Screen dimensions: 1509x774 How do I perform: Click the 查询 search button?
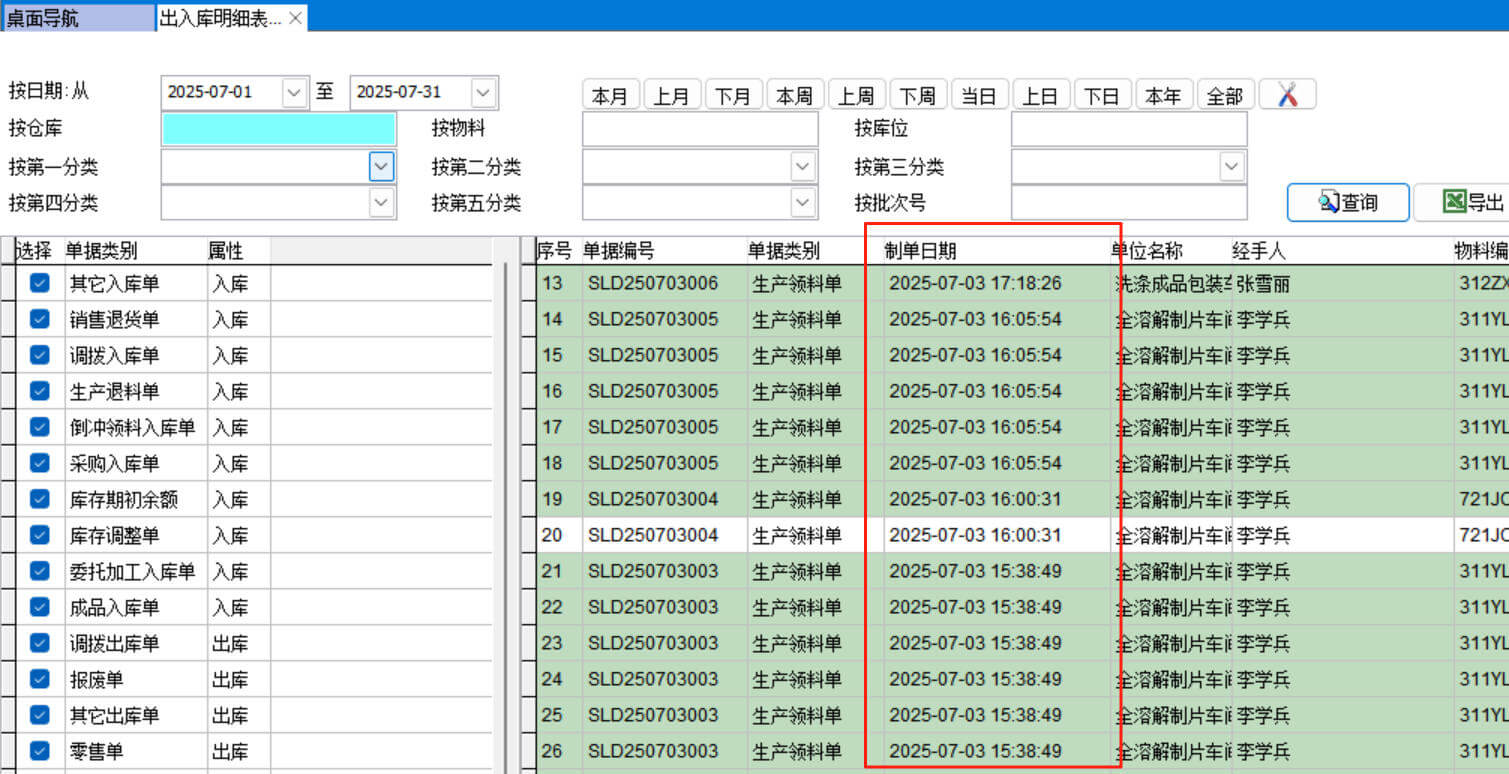1348,202
